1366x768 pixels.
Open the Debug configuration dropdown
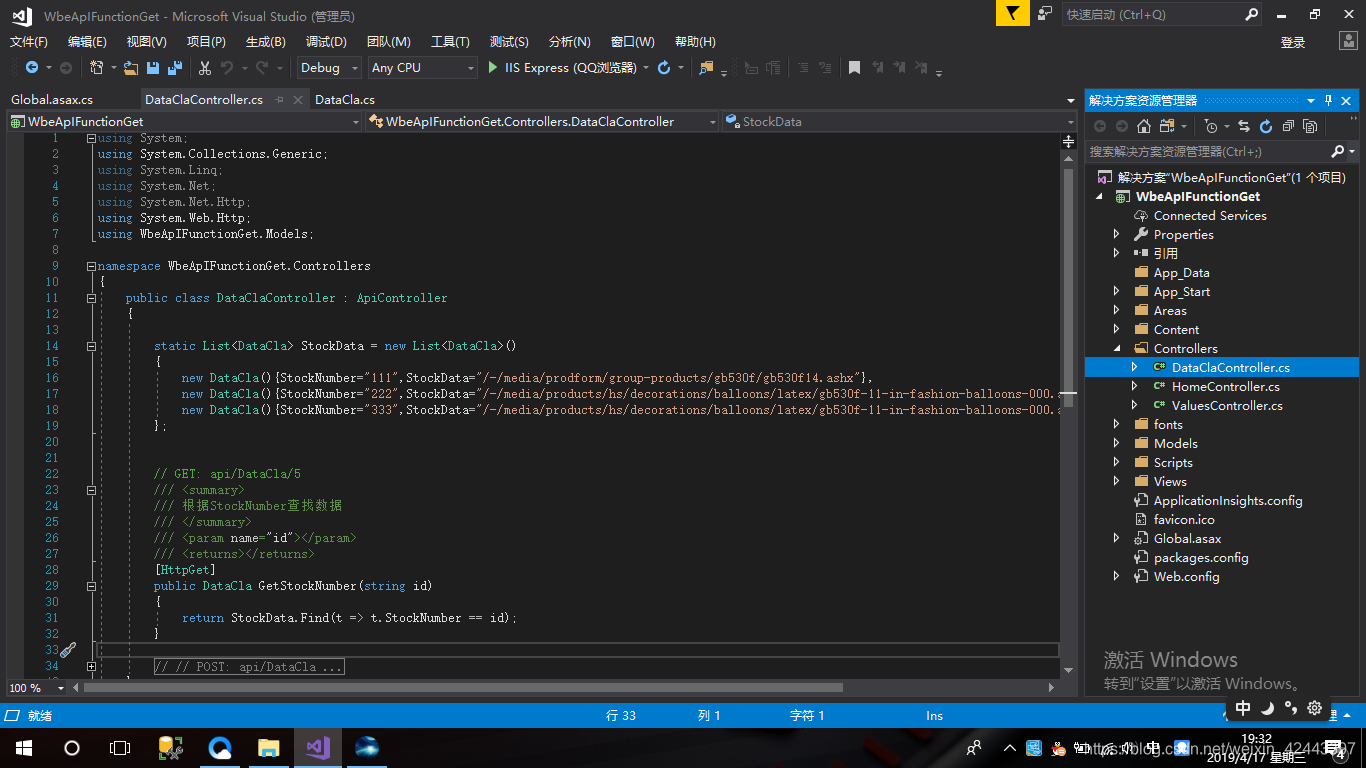[329, 68]
